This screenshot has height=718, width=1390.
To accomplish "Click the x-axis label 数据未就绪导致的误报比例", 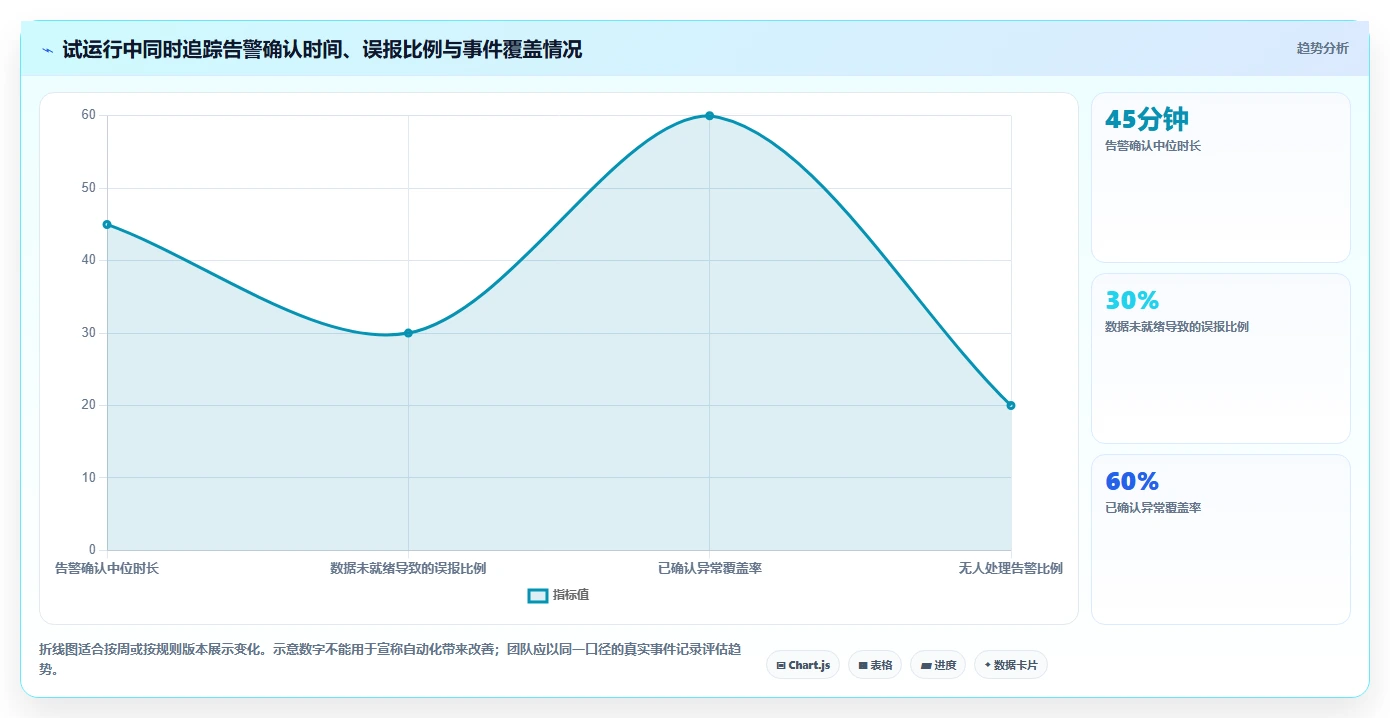I will click(408, 568).
